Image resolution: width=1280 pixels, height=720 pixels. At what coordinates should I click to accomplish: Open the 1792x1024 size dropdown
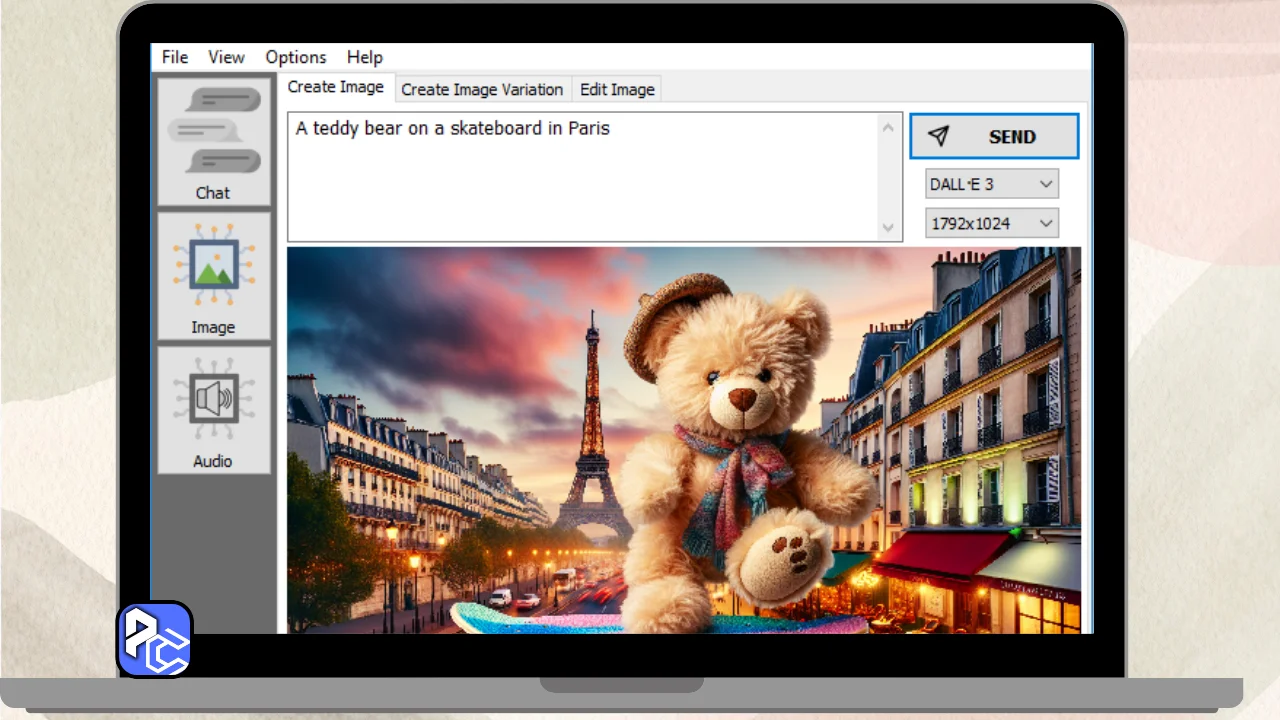pyautogui.click(x=991, y=223)
